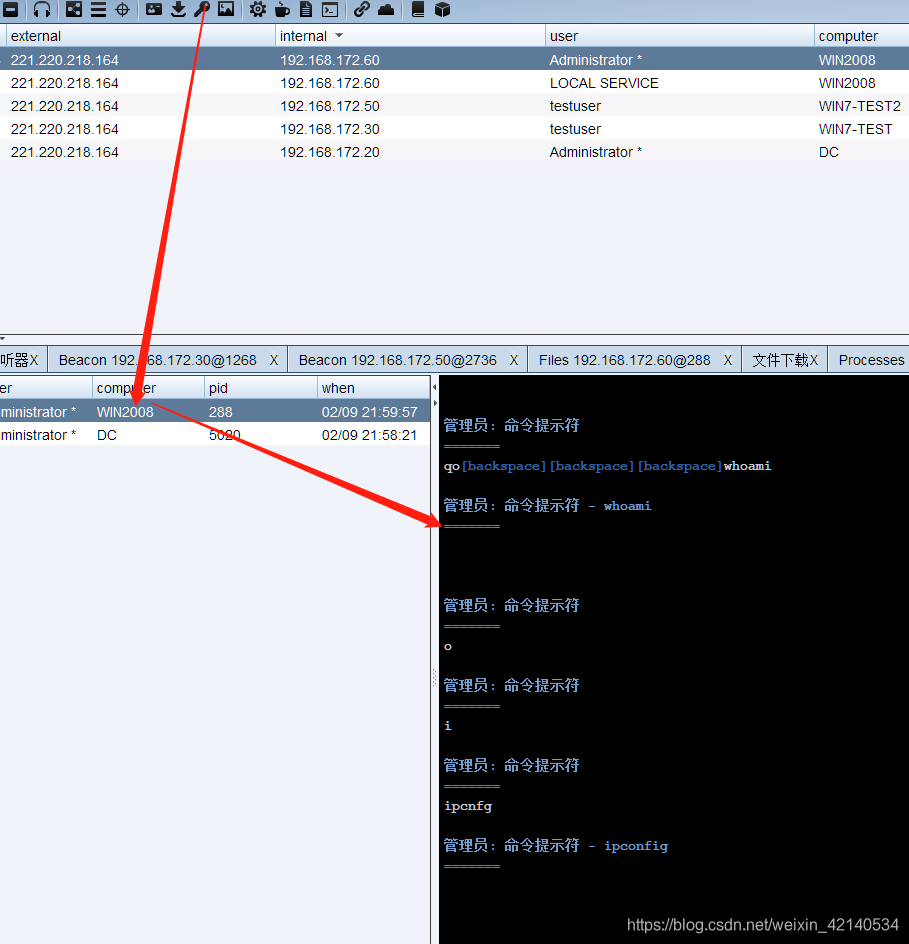Close the Files 192.168.172.60@288 tab
The image size is (909, 944).
pyautogui.click(x=728, y=360)
